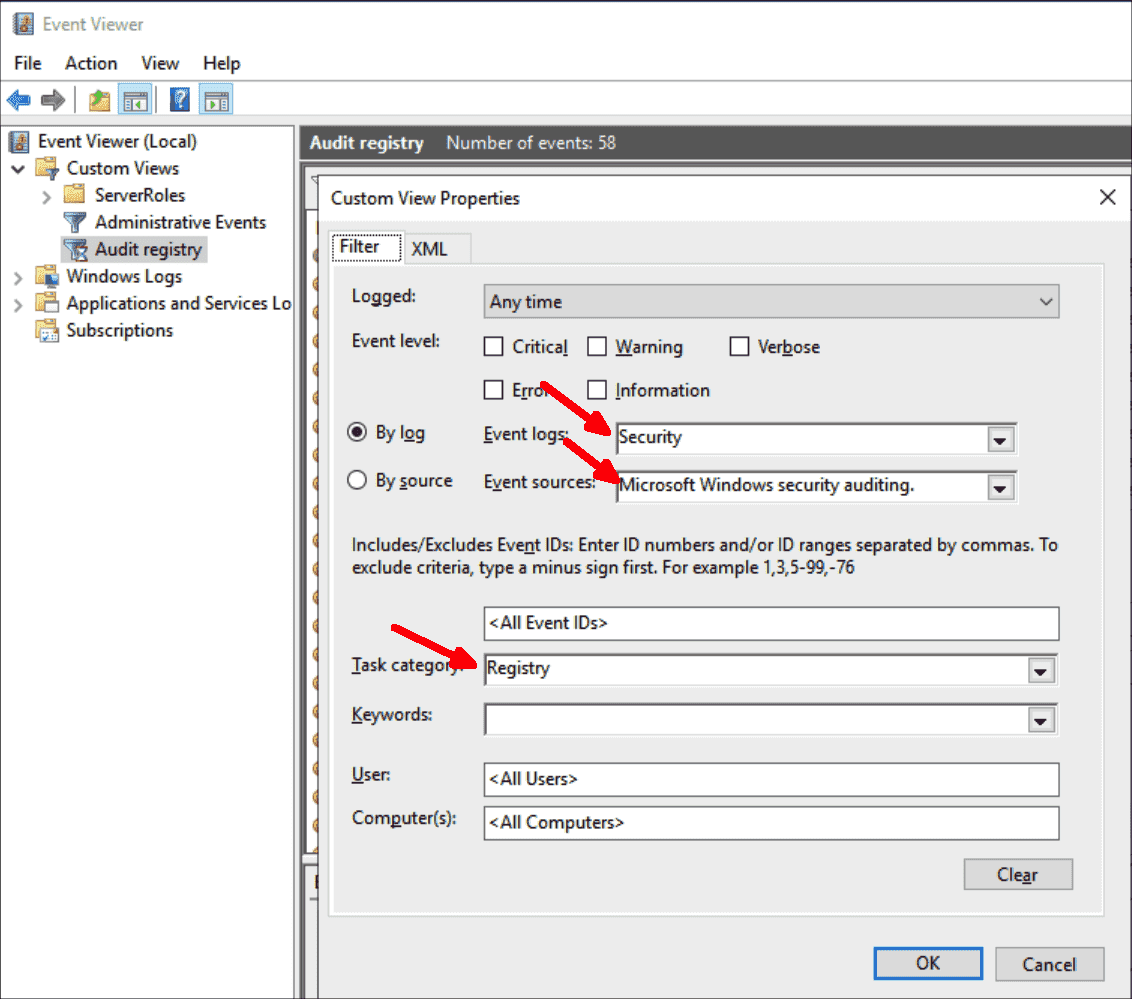Image resolution: width=1132 pixels, height=999 pixels.
Task: Confirm the filter with OK
Action: 927,963
